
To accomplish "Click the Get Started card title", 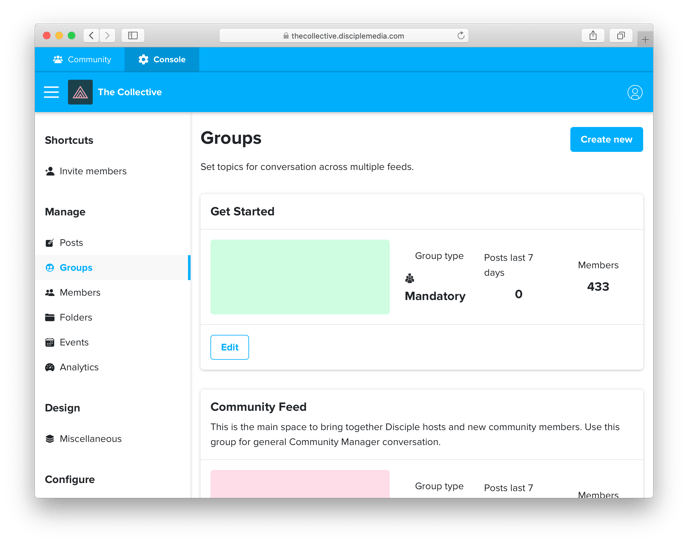I will 243,211.
